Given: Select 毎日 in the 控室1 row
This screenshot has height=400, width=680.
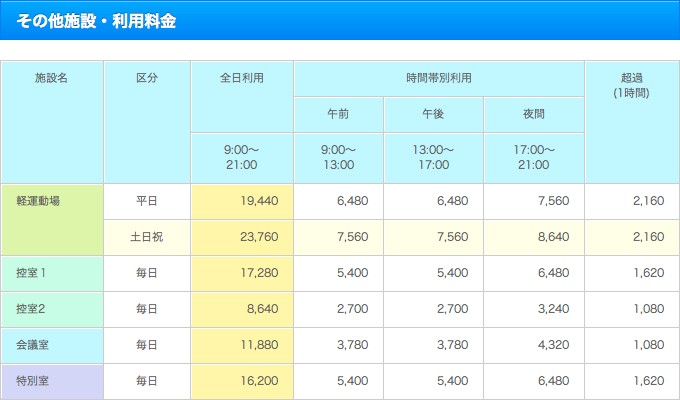Looking at the screenshot, I should point(147,273).
